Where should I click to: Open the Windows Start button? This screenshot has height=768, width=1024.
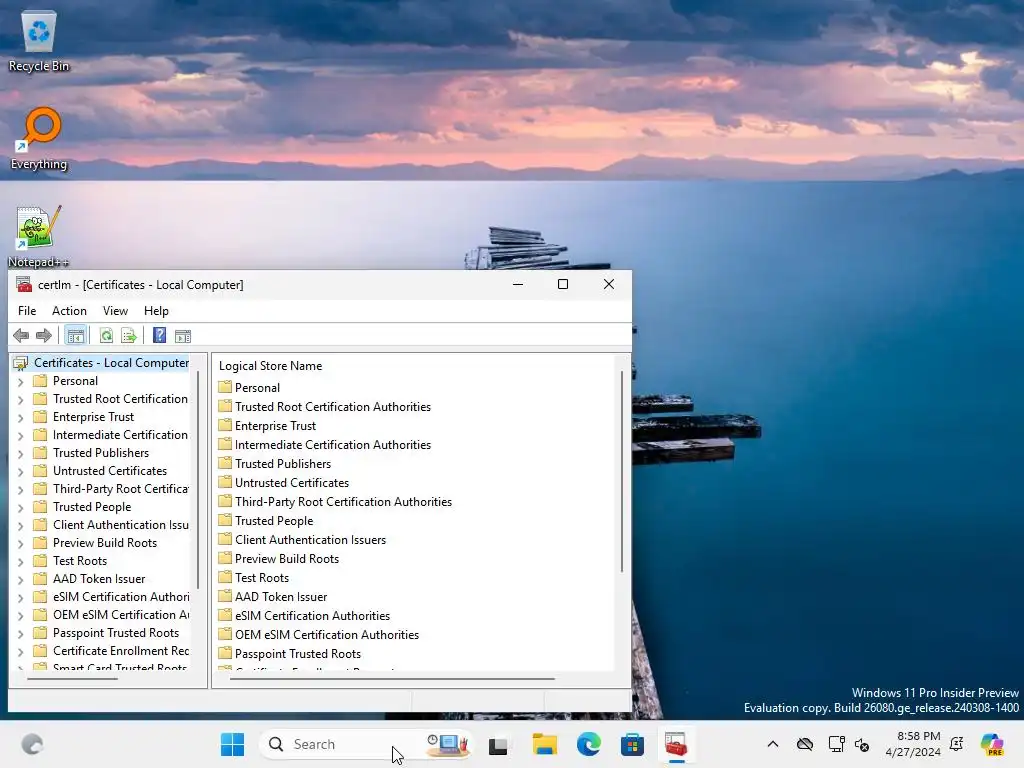(x=232, y=744)
